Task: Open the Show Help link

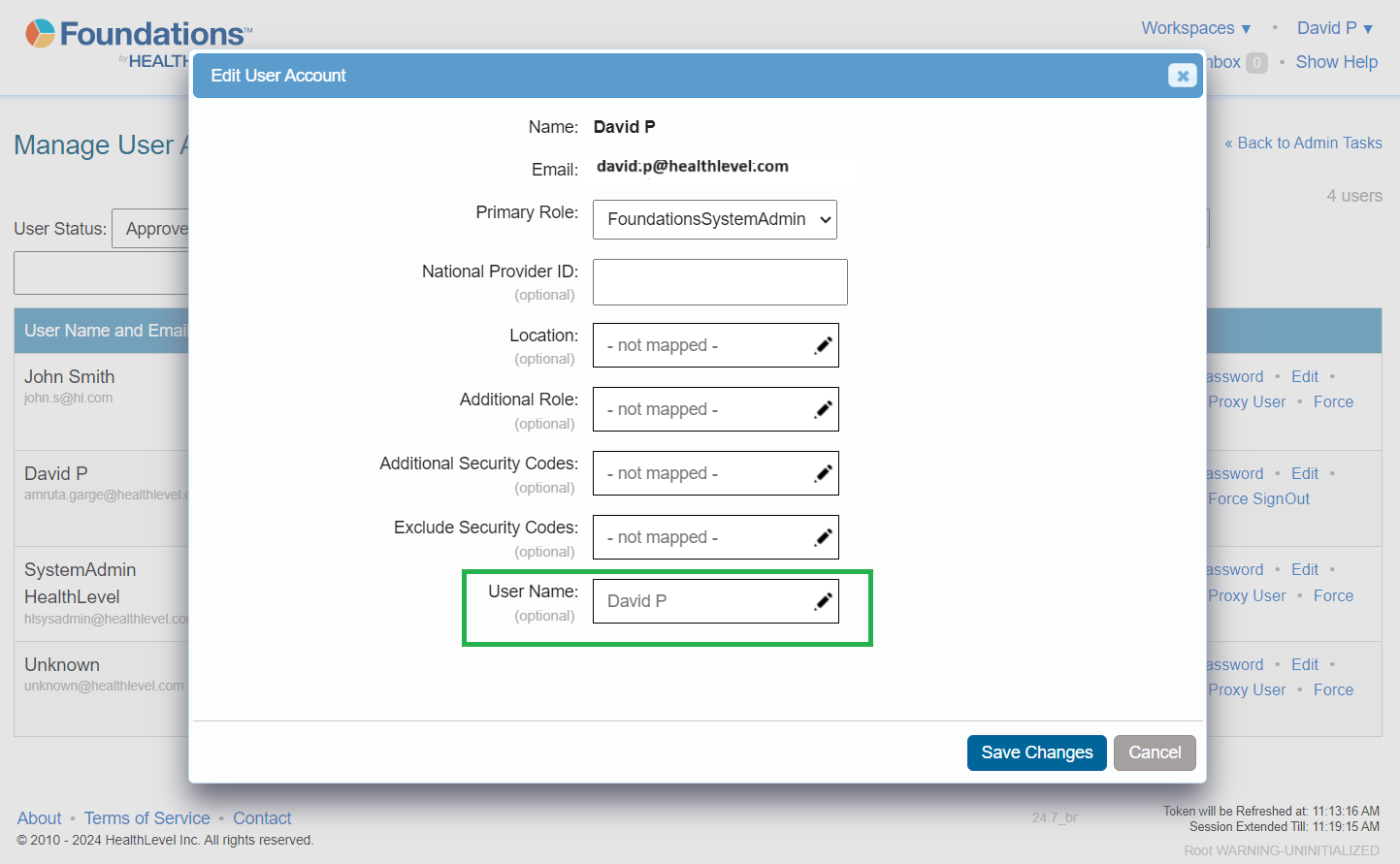Action: point(1336,62)
